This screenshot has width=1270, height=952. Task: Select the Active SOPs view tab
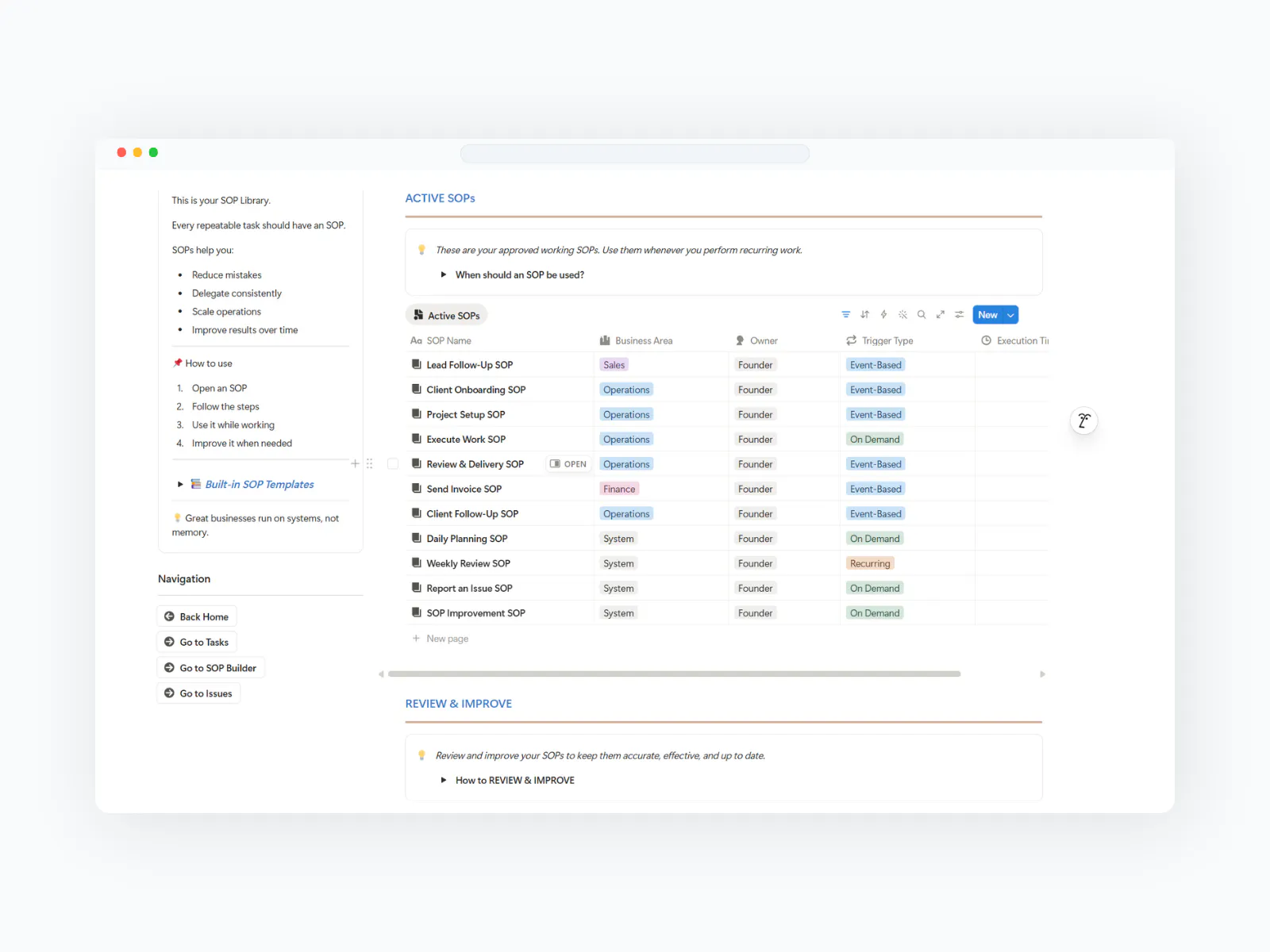[x=446, y=315]
